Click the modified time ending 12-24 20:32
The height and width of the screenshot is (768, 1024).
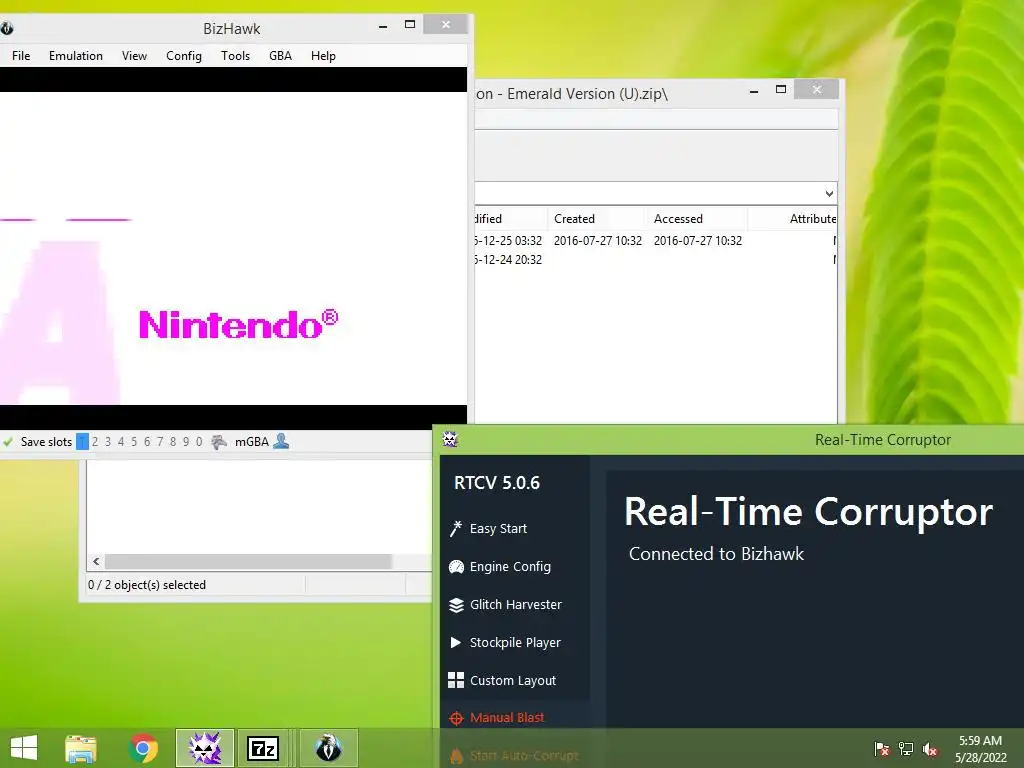pos(508,259)
